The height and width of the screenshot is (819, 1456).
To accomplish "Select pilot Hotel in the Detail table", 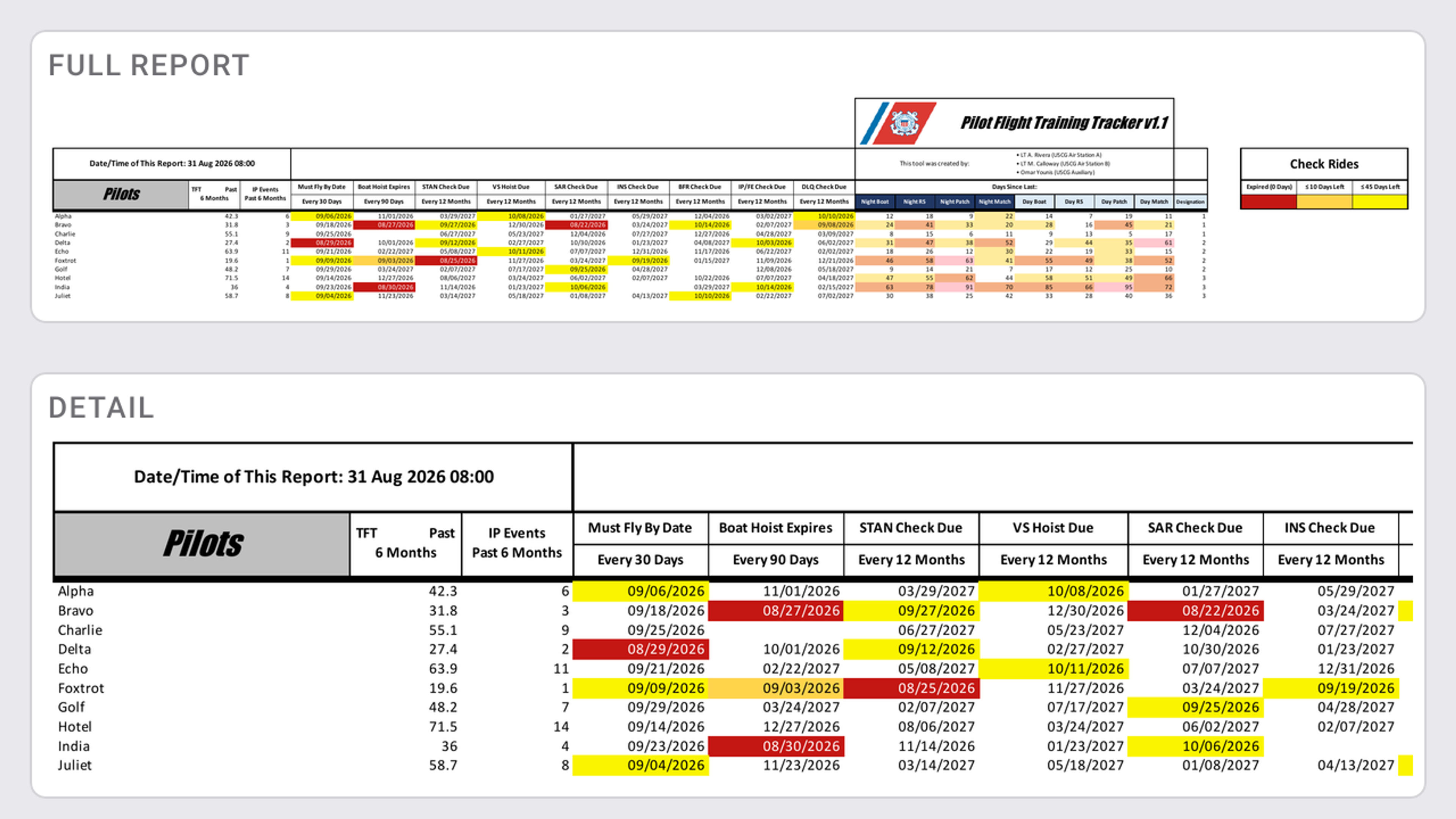I will pos(75,727).
